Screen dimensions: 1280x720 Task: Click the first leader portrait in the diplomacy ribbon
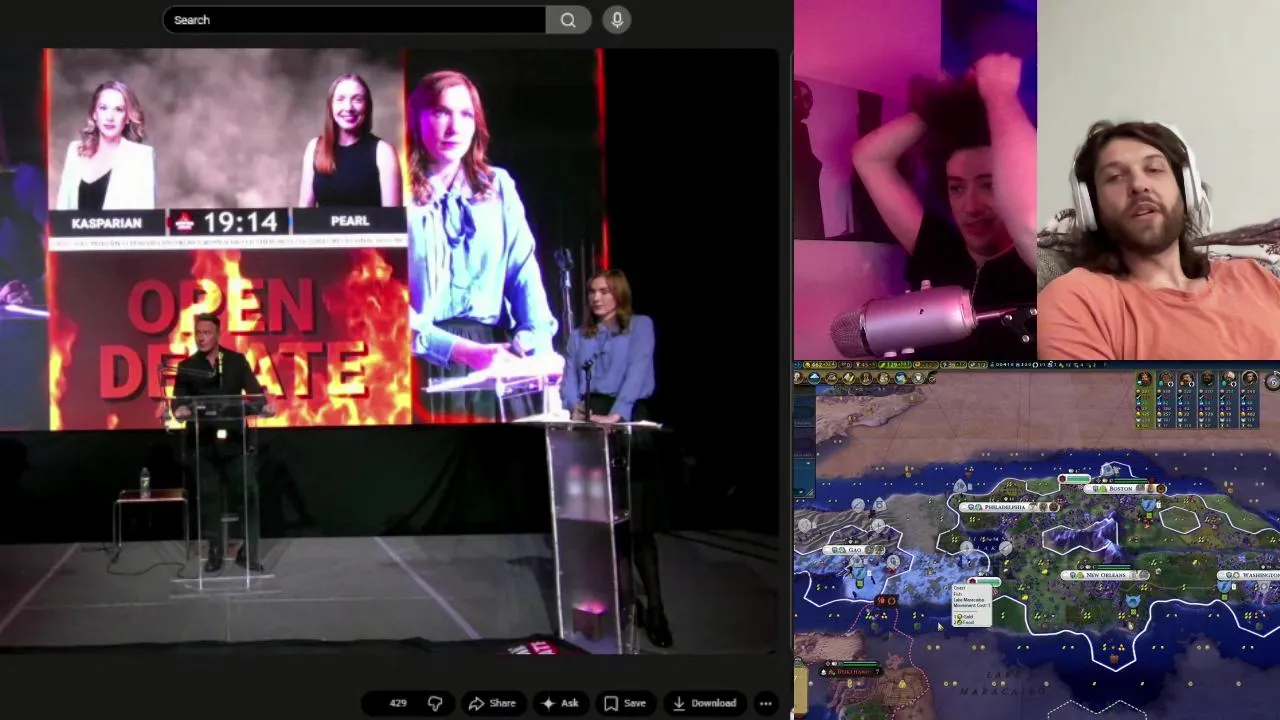coord(1144,380)
